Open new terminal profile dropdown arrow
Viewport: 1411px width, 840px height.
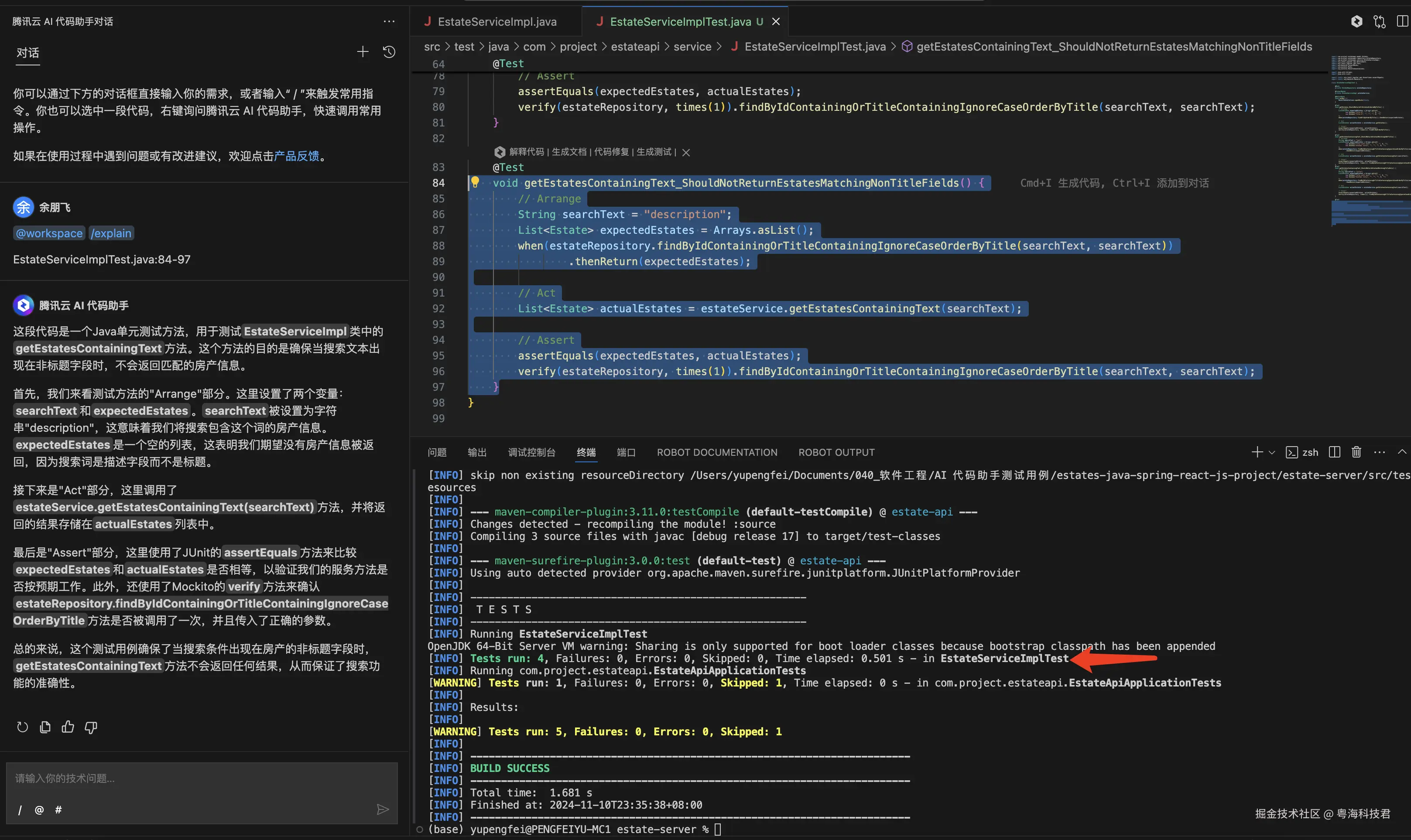(x=1272, y=452)
